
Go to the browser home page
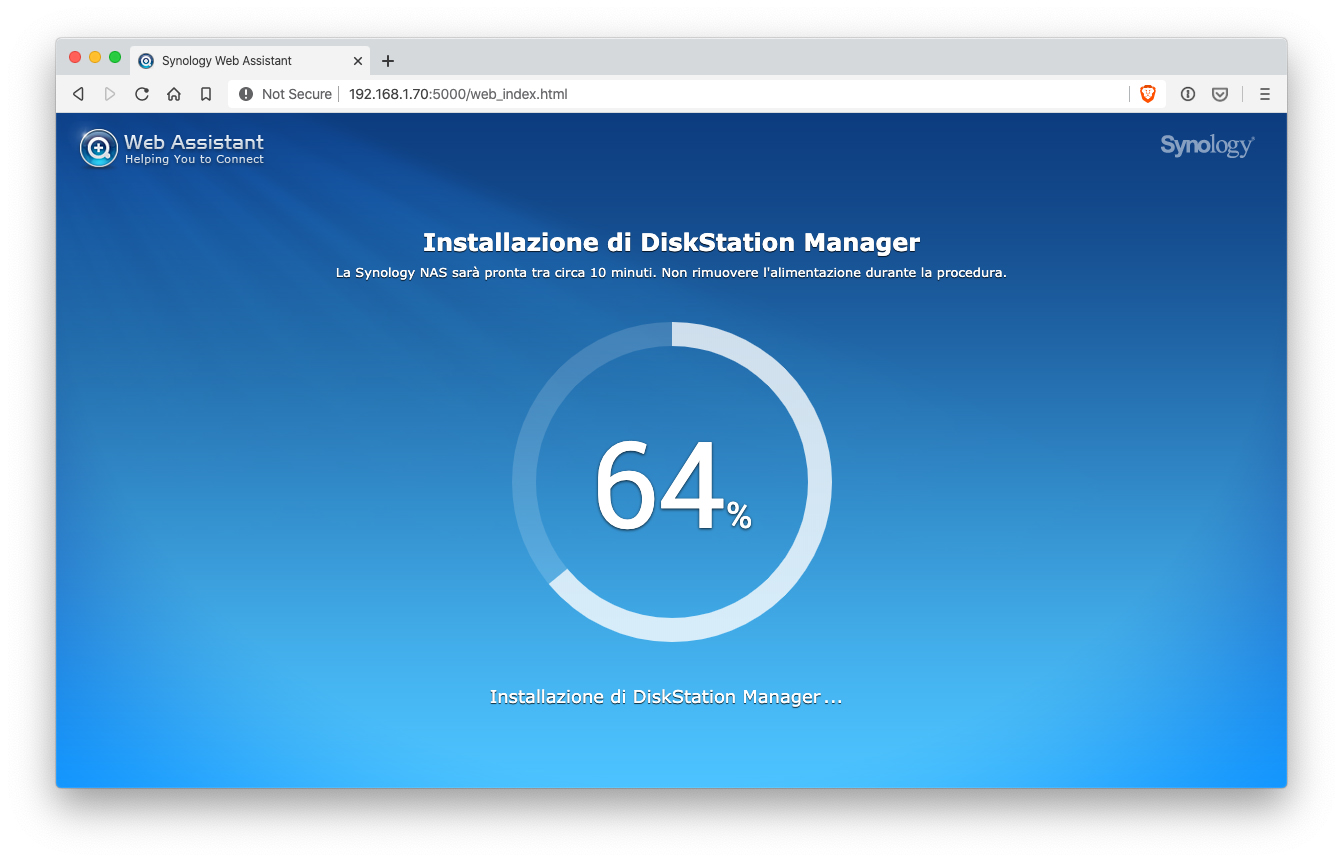(x=174, y=94)
